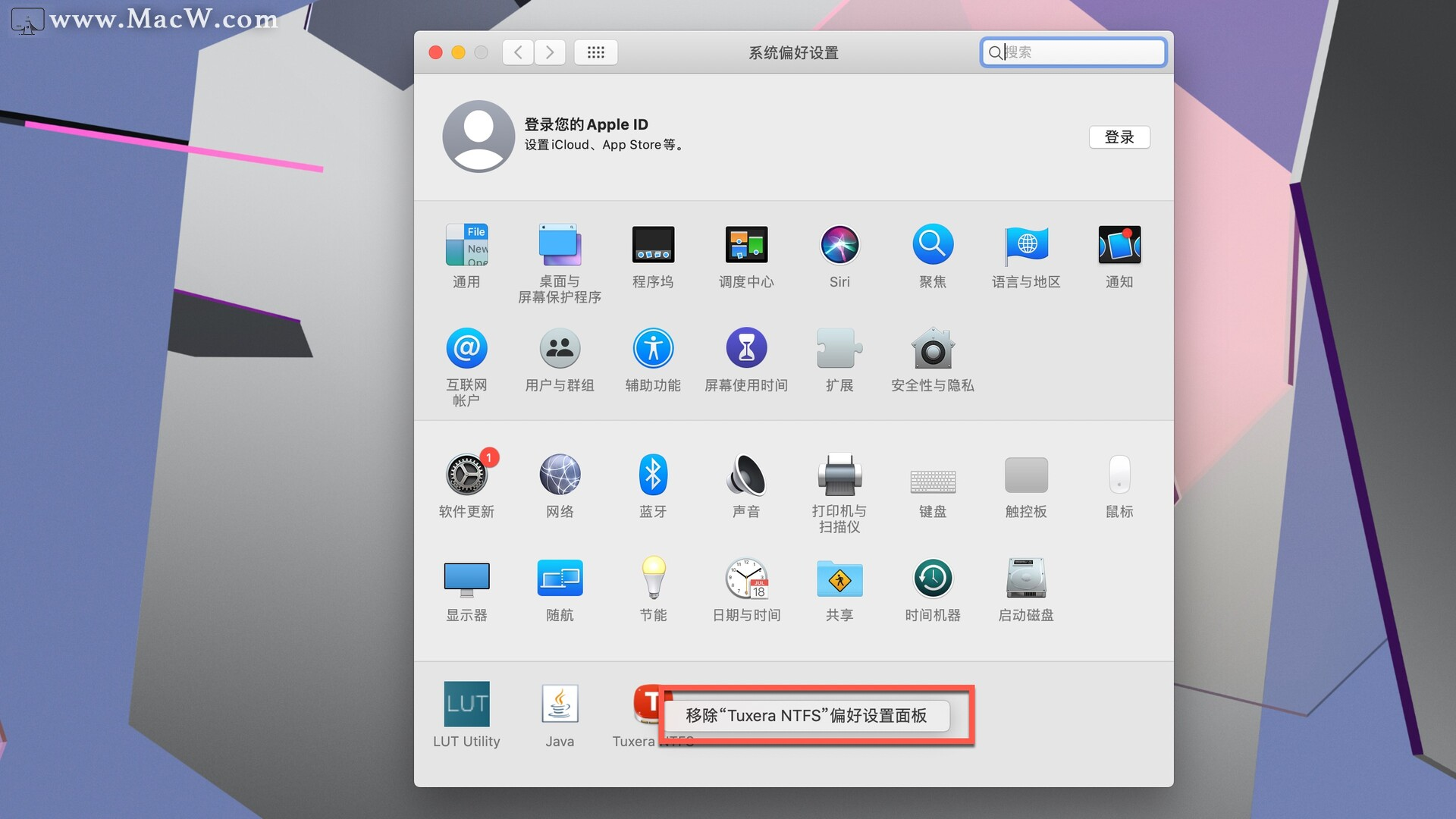The image size is (1456, 819).
Task: Click the show all preferences grid button
Action: [x=596, y=52]
